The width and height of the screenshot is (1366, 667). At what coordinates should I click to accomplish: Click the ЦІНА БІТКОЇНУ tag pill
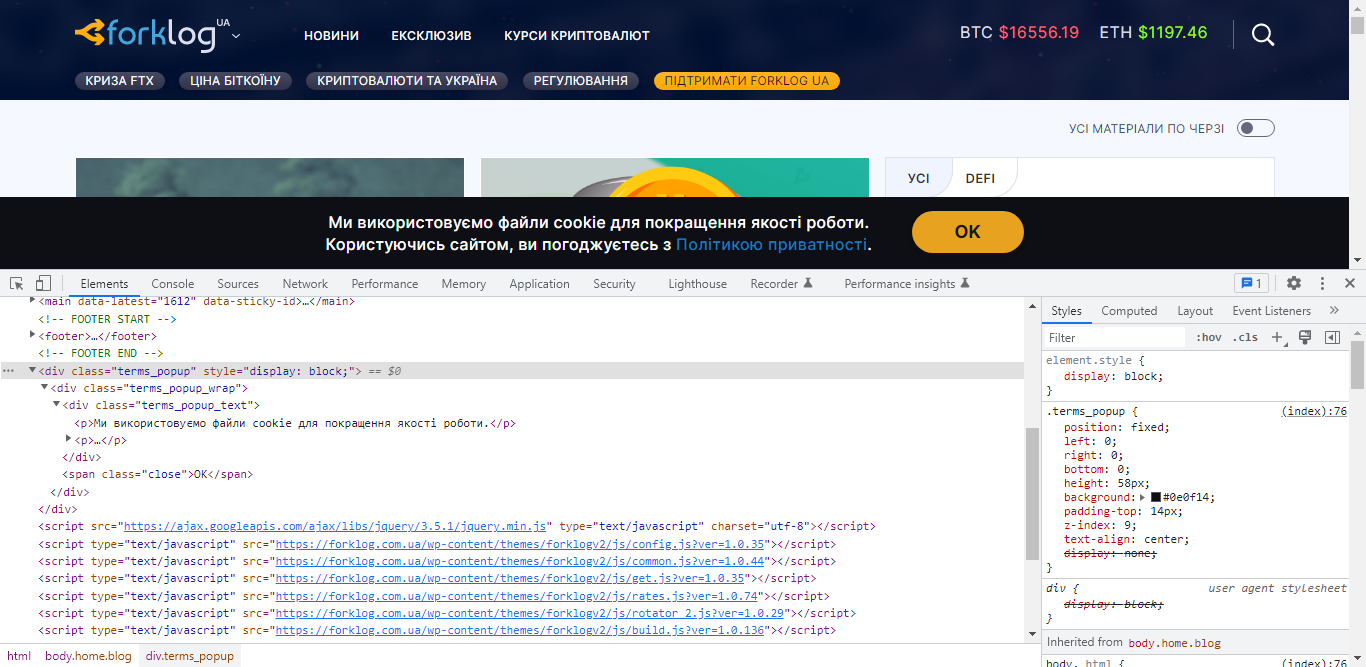coord(236,81)
